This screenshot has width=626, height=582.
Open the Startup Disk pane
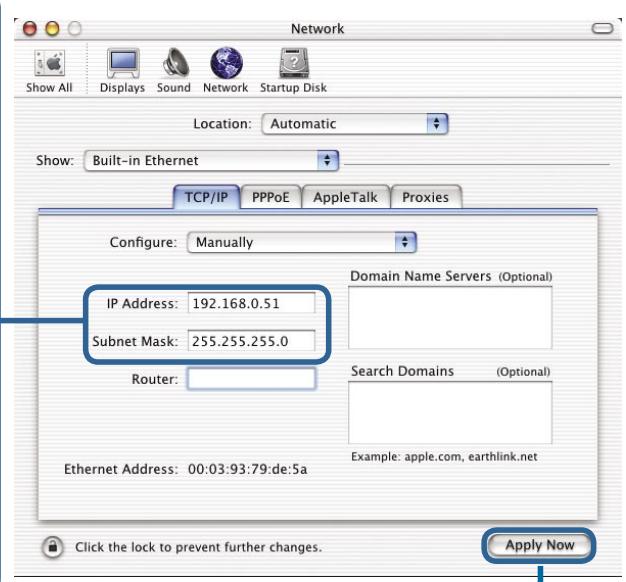click(293, 71)
